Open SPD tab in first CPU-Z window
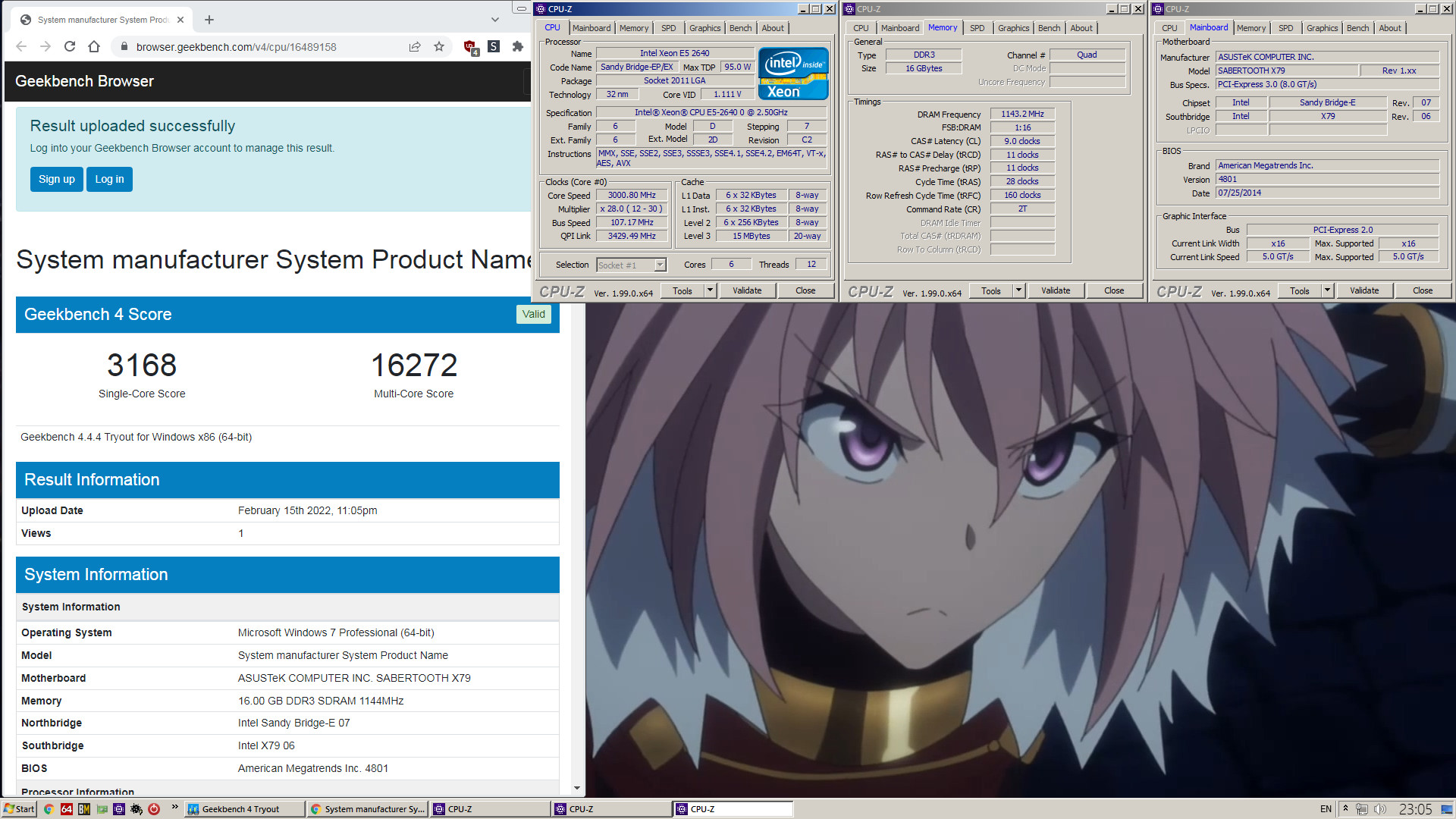The width and height of the screenshot is (1456, 819). click(668, 28)
